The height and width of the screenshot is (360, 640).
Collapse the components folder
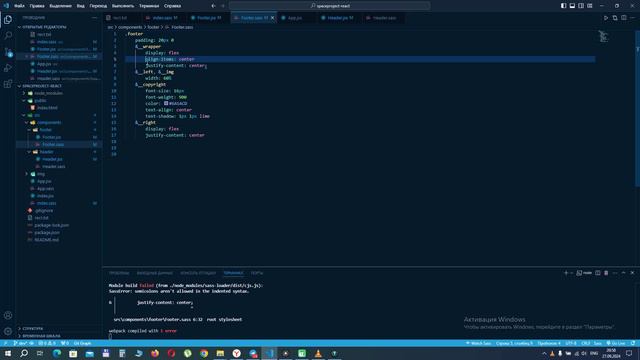49,122
